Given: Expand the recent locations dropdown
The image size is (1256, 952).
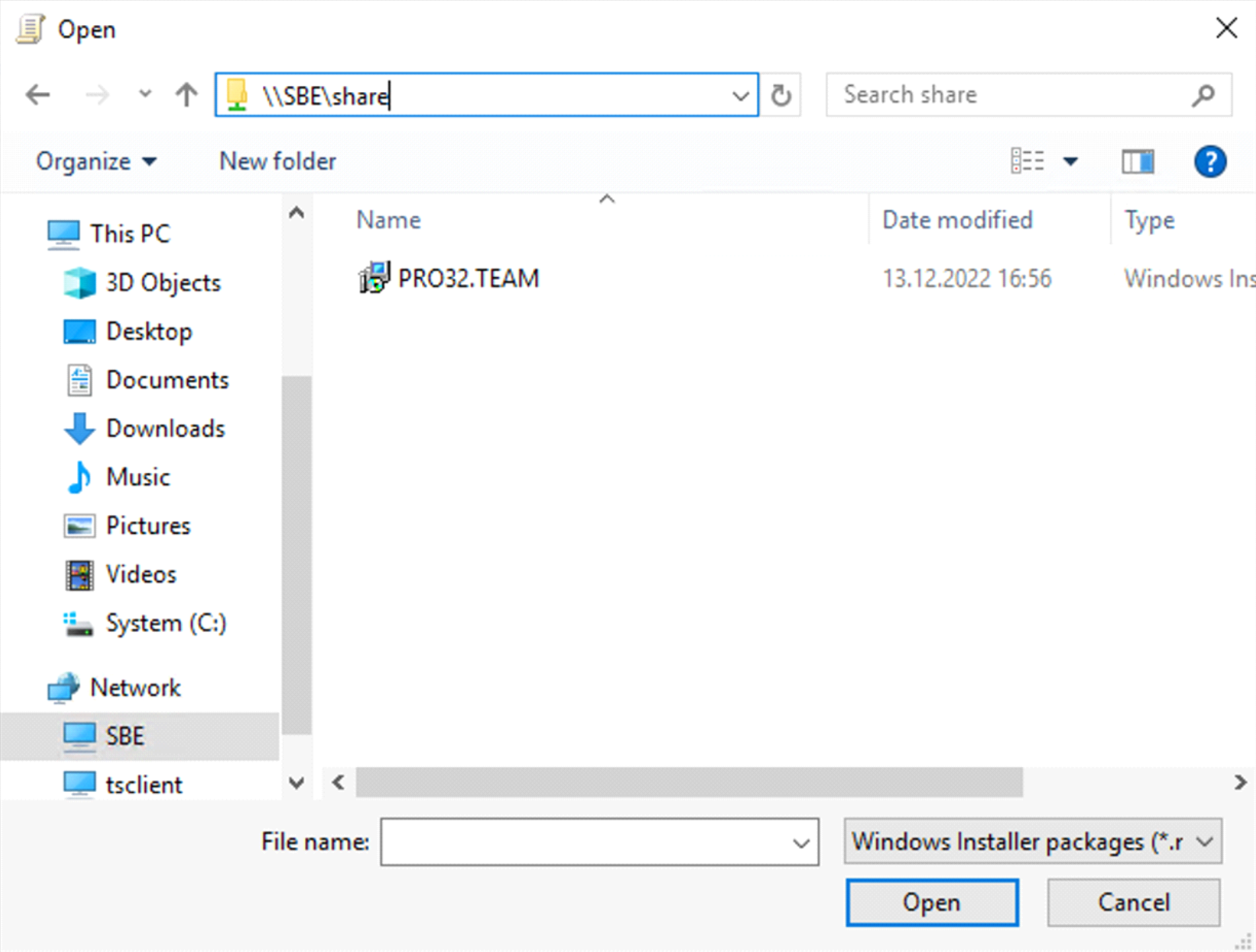Looking at the screenshot, I should click(x=145, y=95).
